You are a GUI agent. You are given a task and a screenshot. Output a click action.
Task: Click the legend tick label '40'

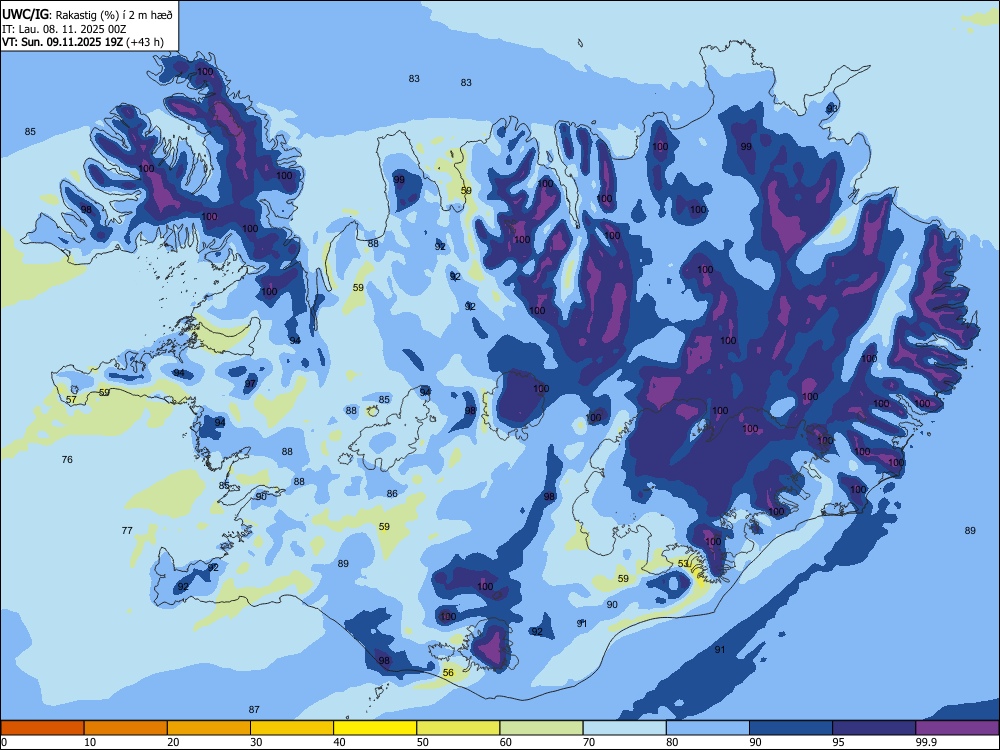[x=340, y=742]
